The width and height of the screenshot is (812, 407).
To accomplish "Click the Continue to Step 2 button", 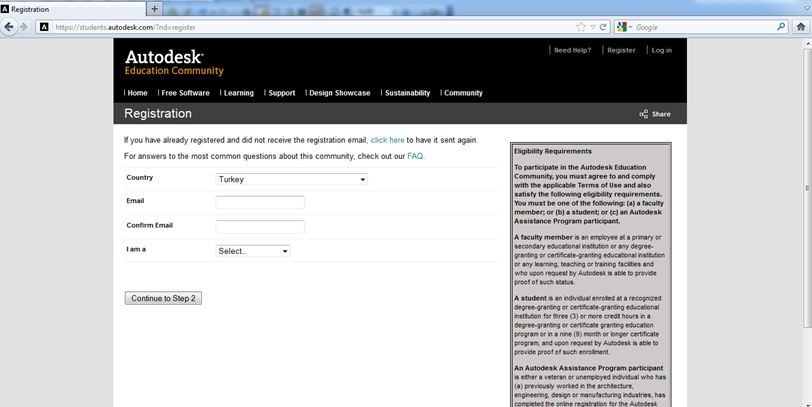I will 163,298.
